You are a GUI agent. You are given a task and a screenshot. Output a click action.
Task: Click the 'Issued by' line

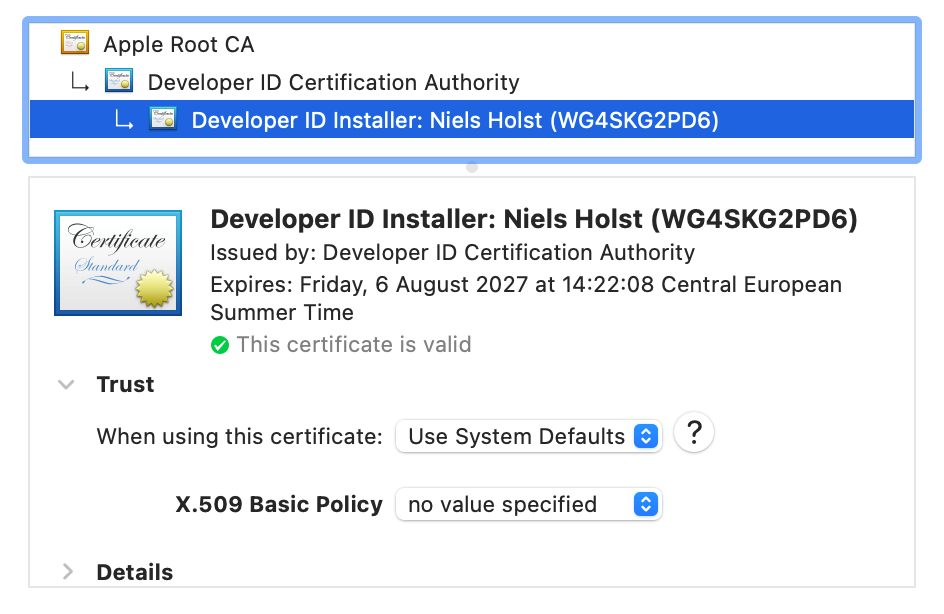[452, 253]
